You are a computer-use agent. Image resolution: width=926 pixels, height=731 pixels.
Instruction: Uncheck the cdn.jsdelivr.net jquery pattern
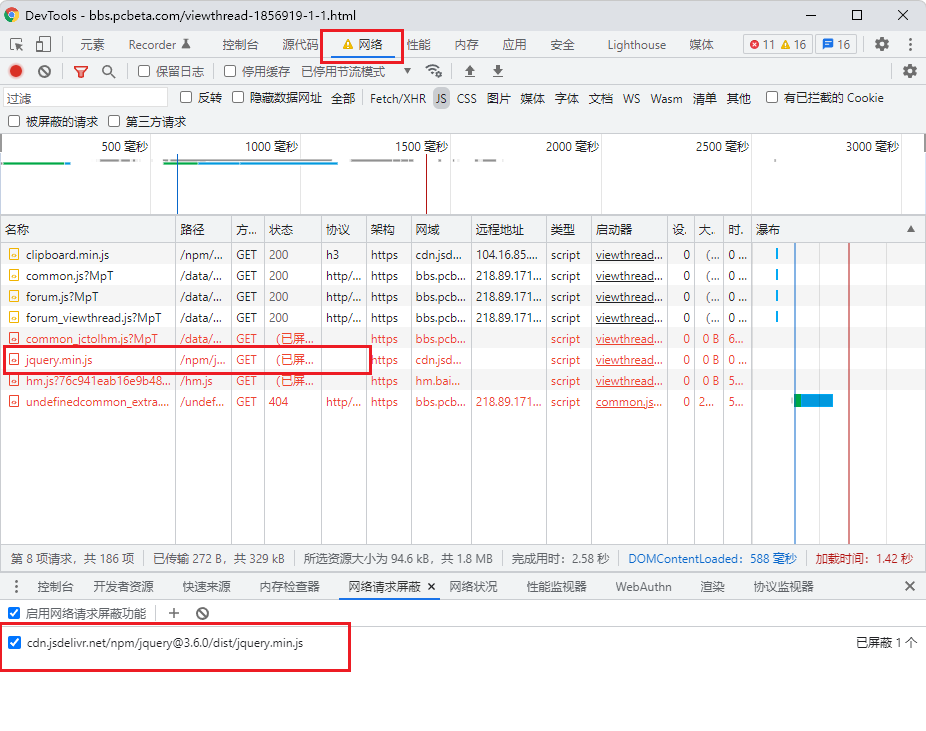click(15, 642)
